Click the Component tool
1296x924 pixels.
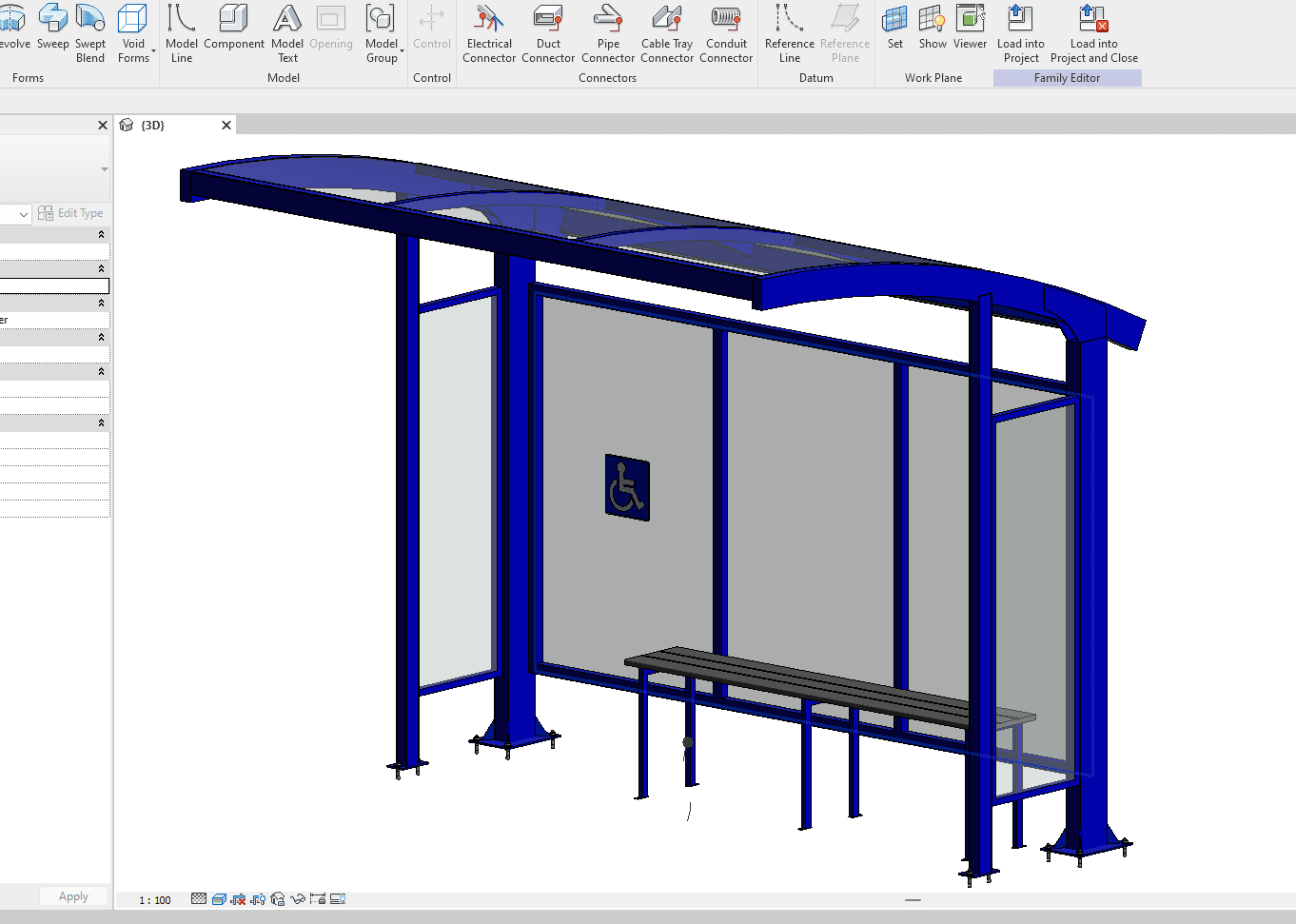pos(234,29)
